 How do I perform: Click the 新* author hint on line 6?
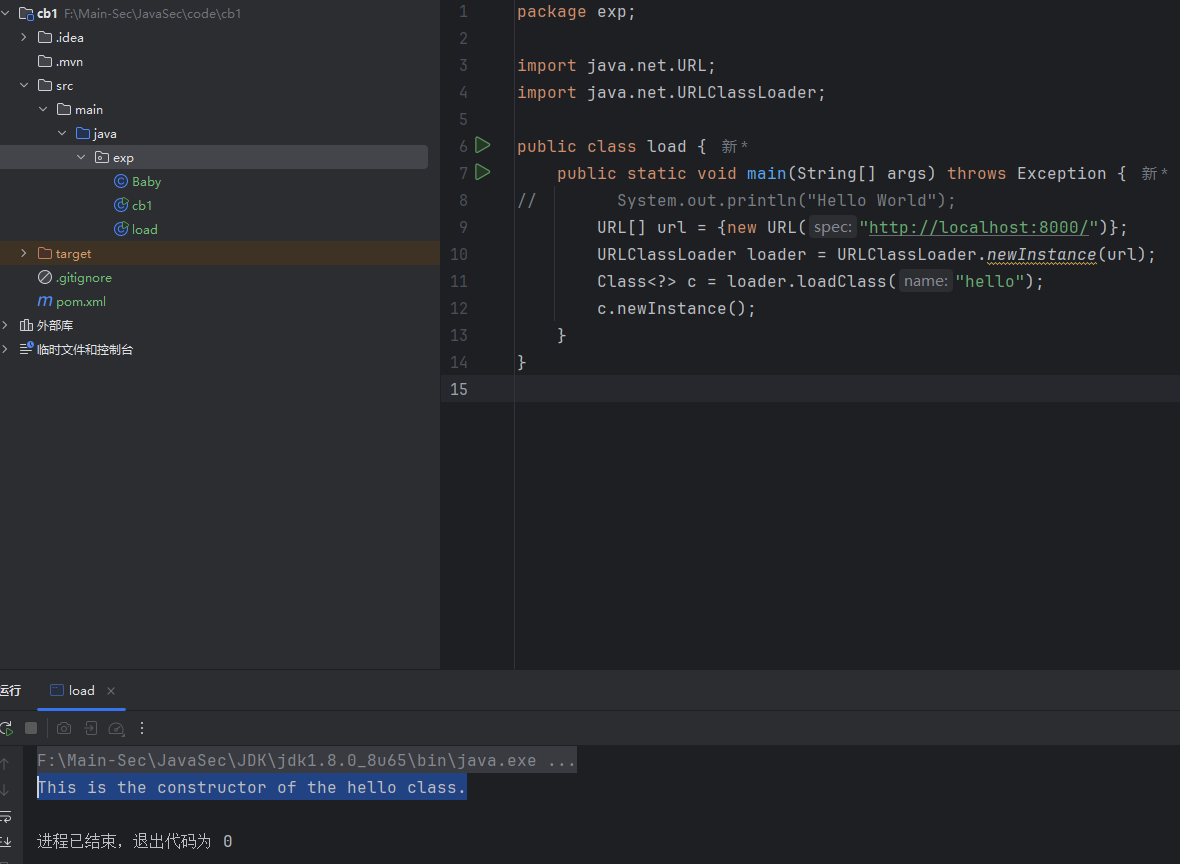(734, 146)
